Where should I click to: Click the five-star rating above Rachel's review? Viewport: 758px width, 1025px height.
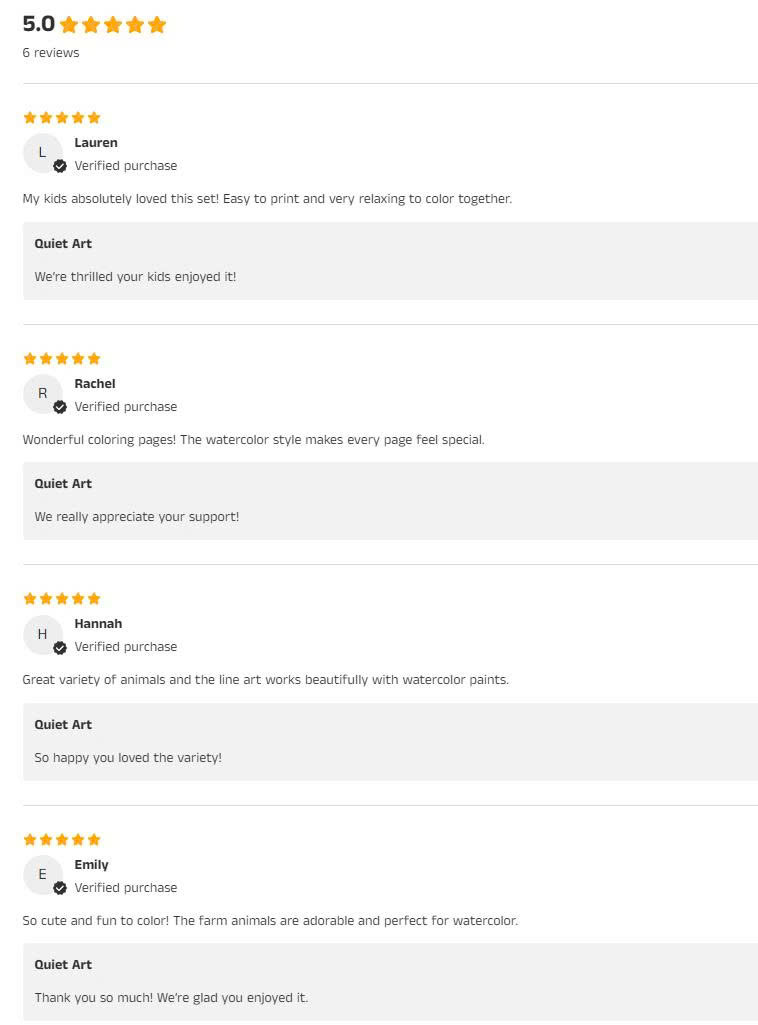click(x=62, y=358)
